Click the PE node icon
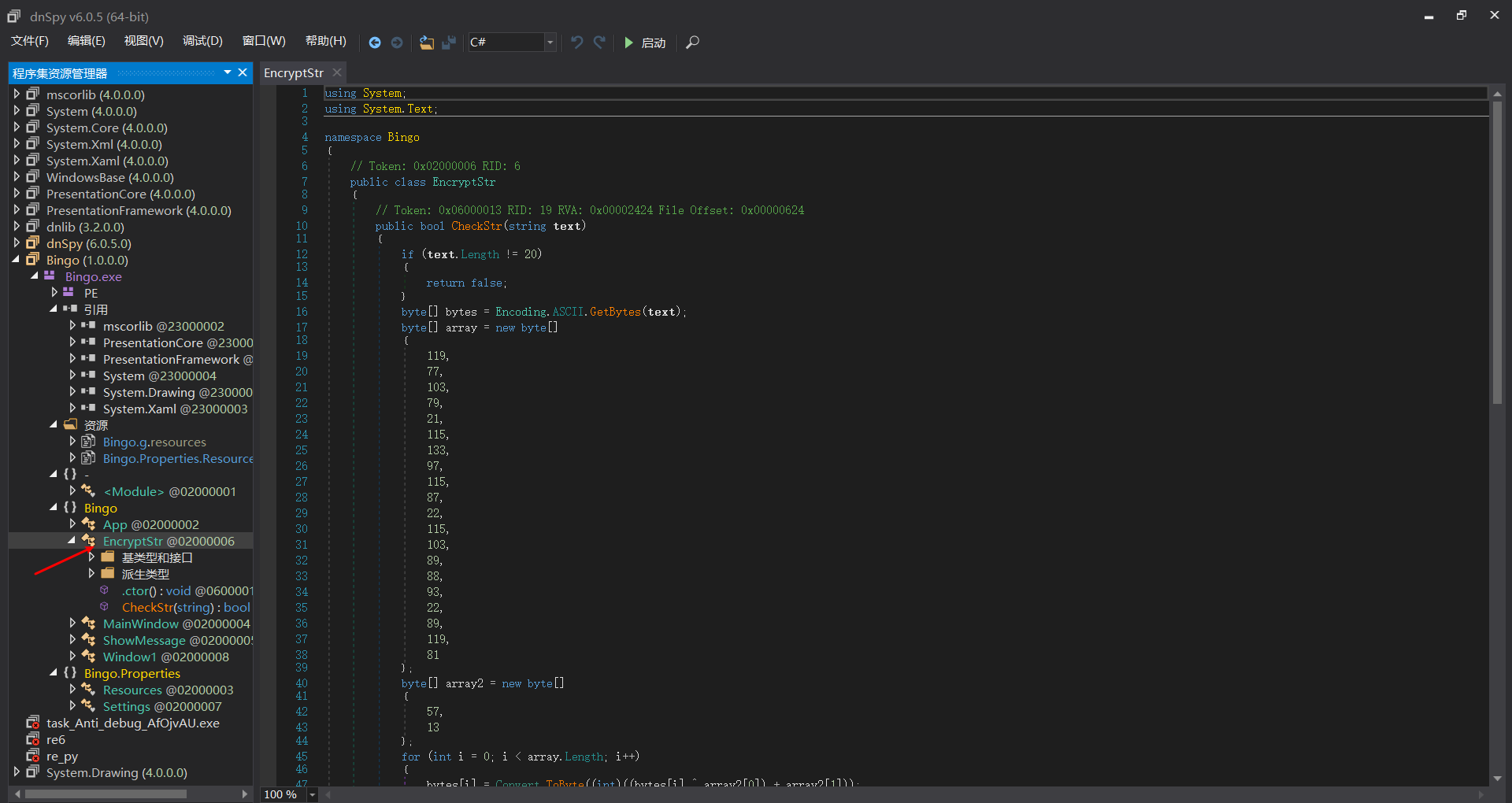This screenshot has width=1512, height=803. point(69,292)
